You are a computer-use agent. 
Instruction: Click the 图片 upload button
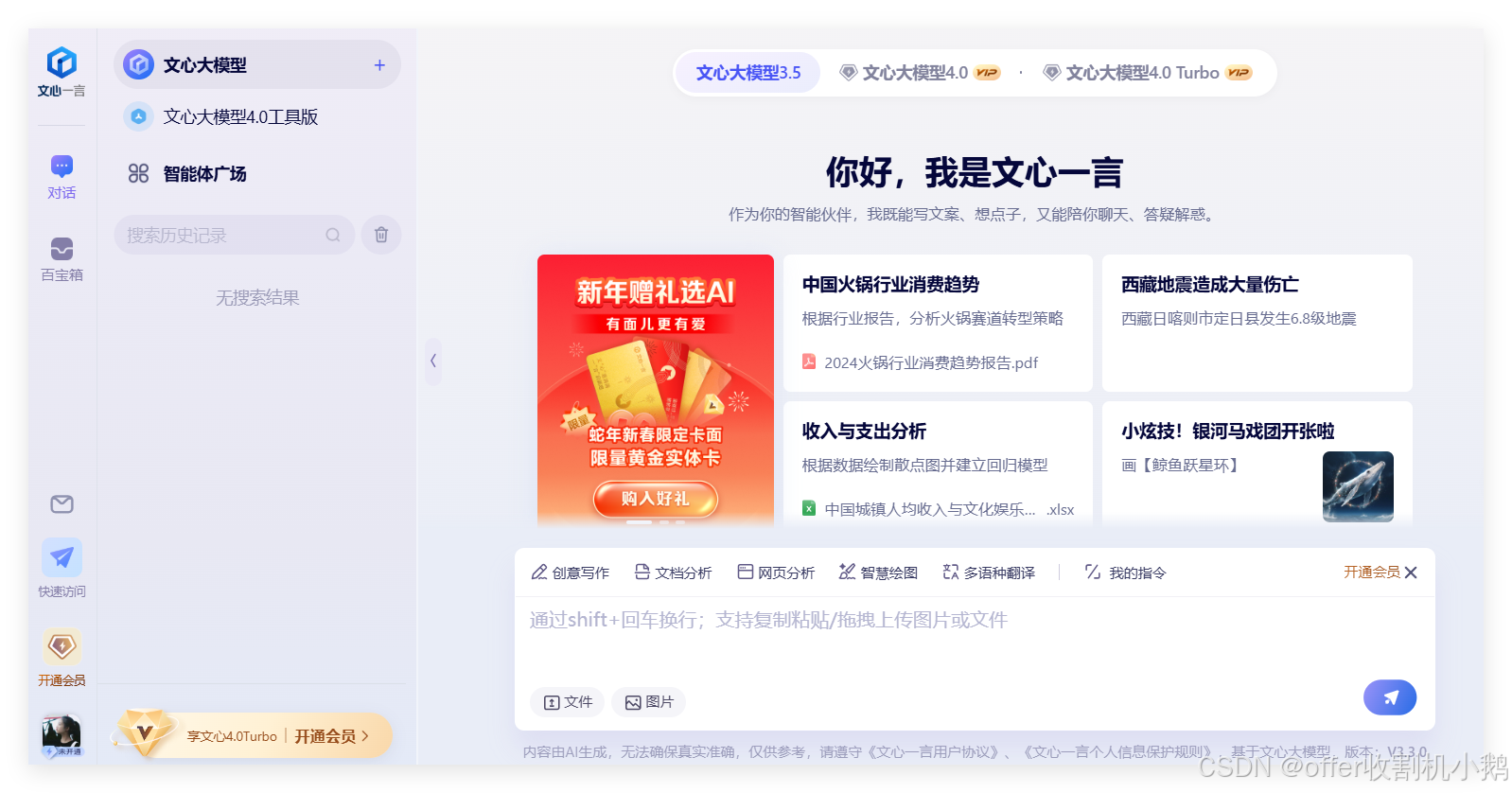point(649,702)
